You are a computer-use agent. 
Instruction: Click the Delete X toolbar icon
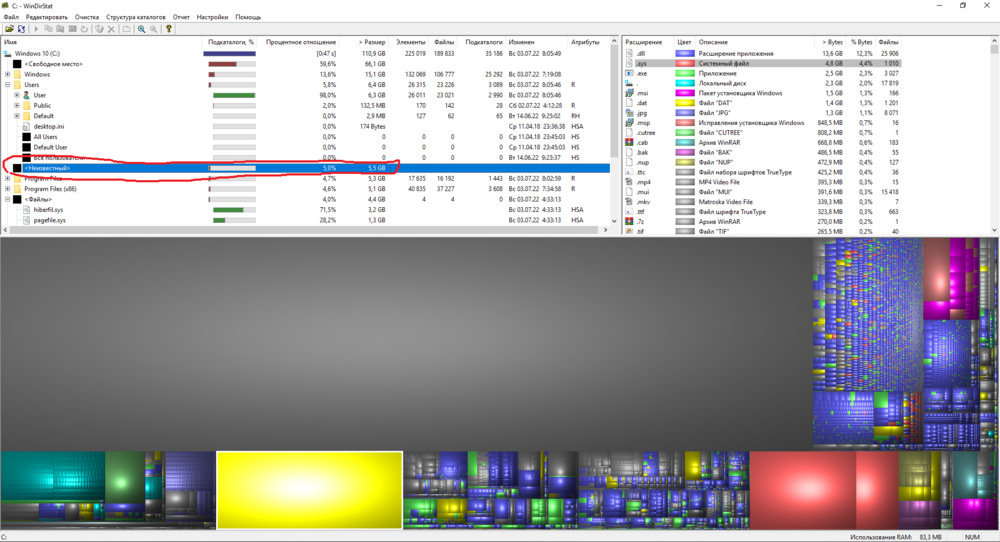(x=112, y=29)
